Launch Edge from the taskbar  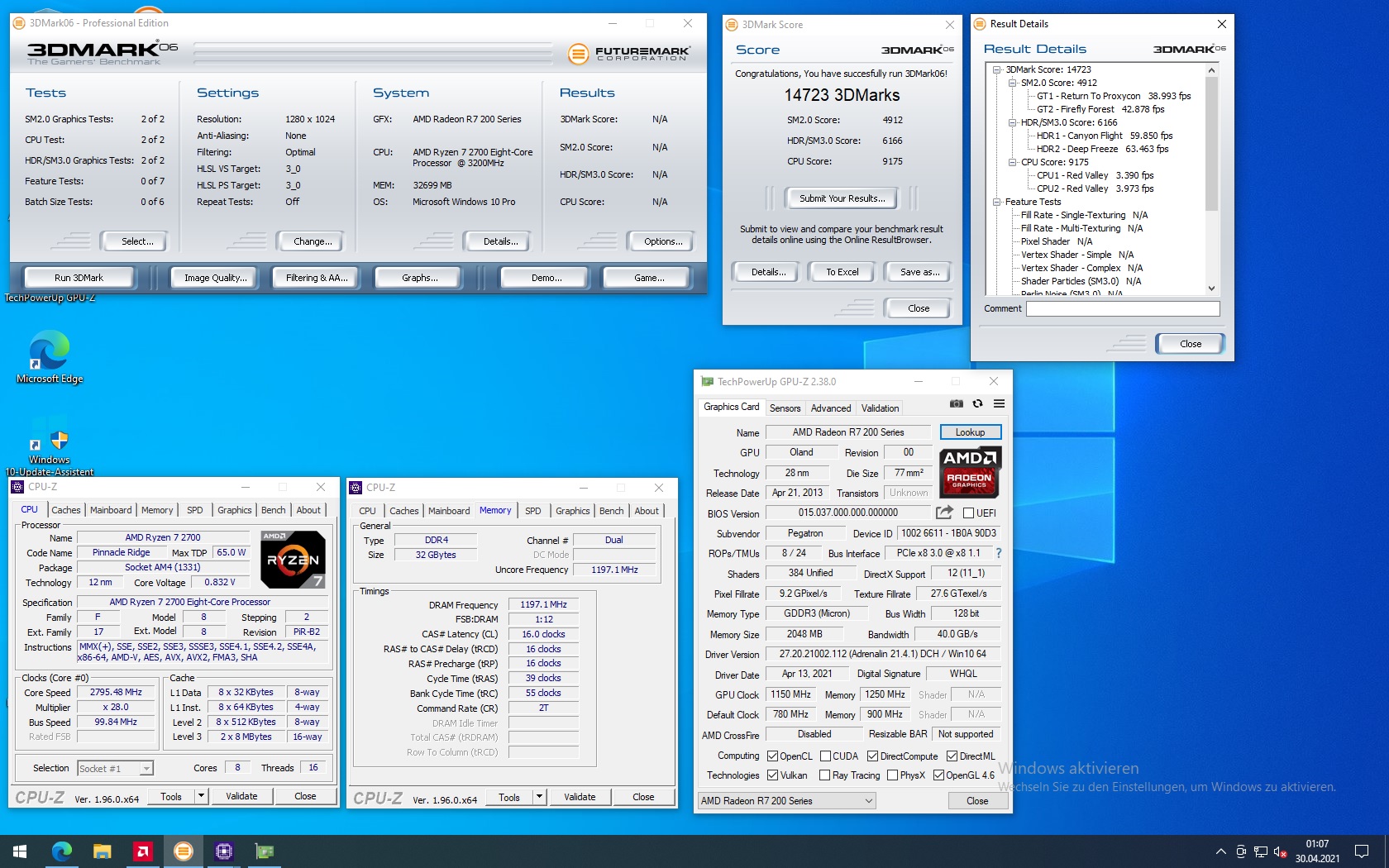61,851
